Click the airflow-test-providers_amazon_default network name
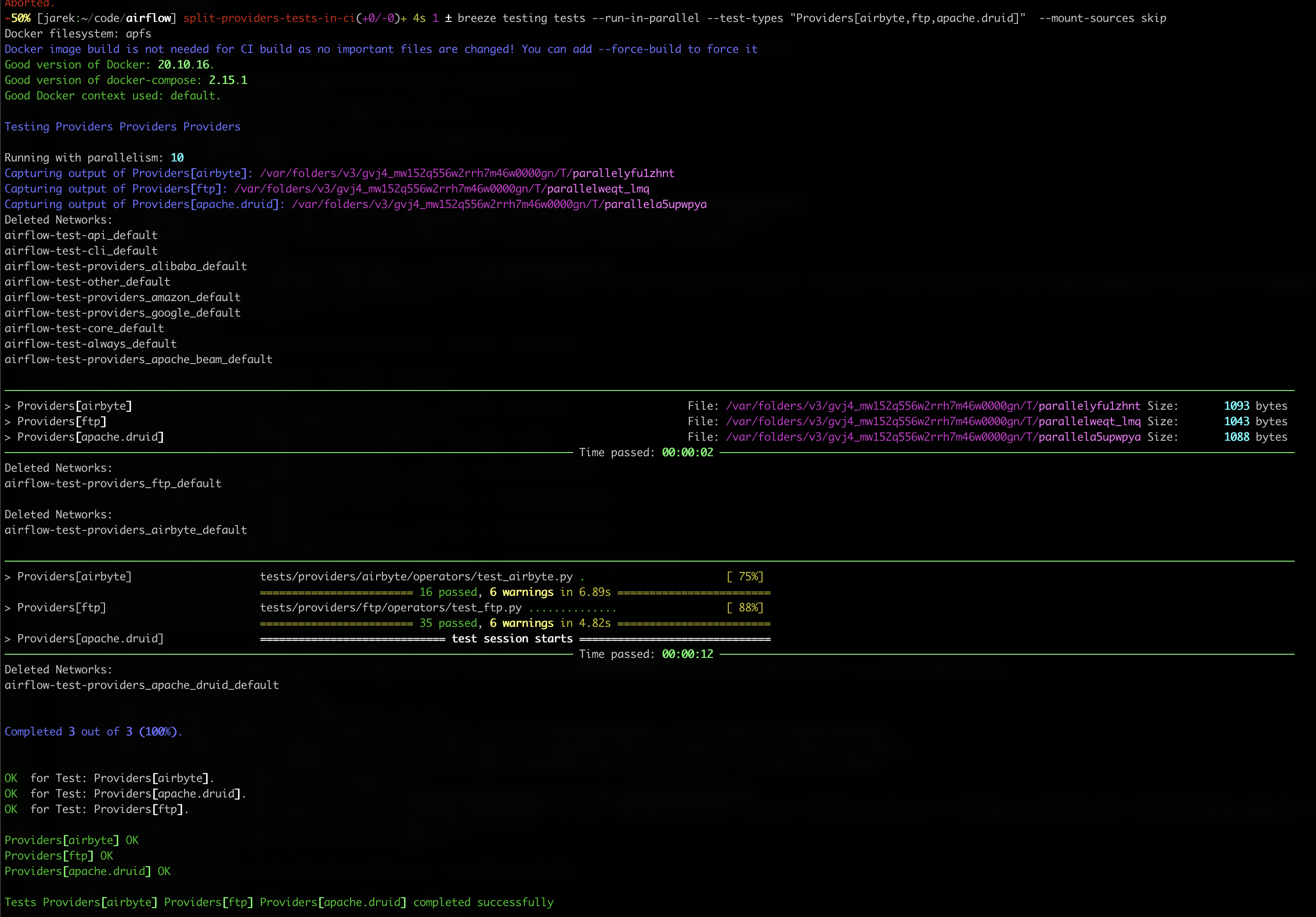Image resolution: width=1316 pixels, height=917 pixels. 122,297
